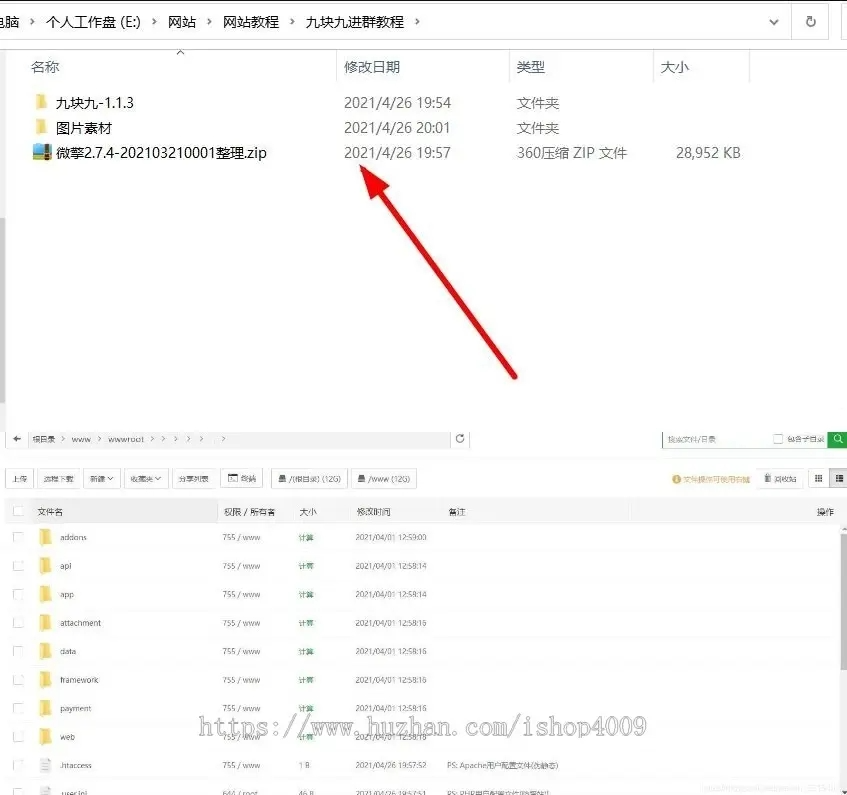847x795 pixels.
Task: Open the 分享列表 share list
Action: pos(193,479)
